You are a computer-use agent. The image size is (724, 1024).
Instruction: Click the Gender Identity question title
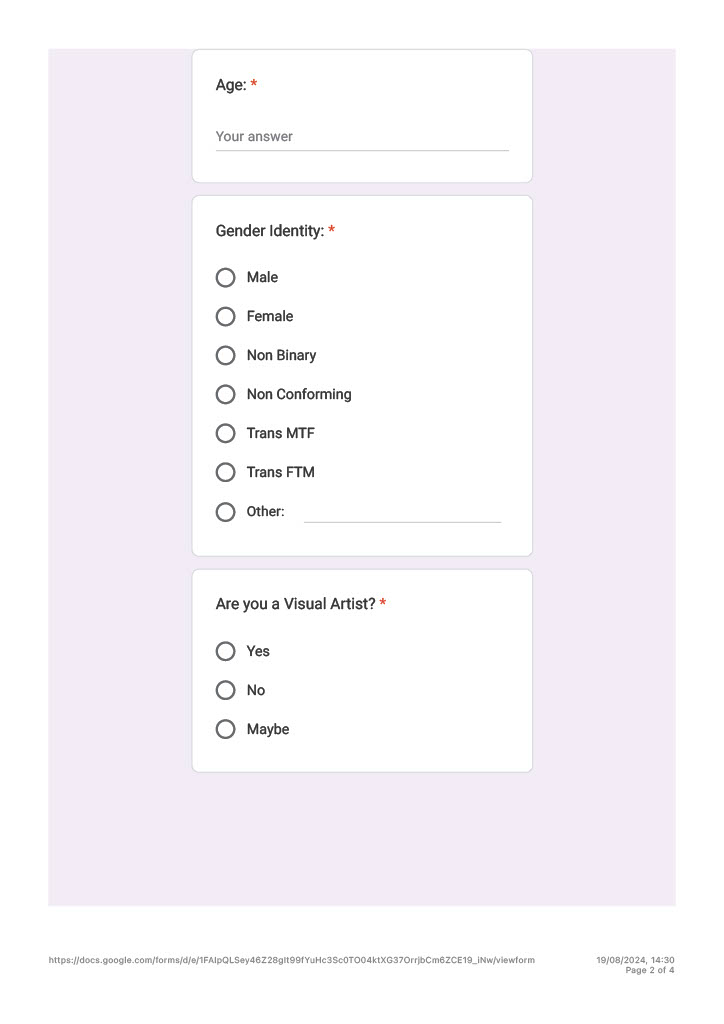270,231
